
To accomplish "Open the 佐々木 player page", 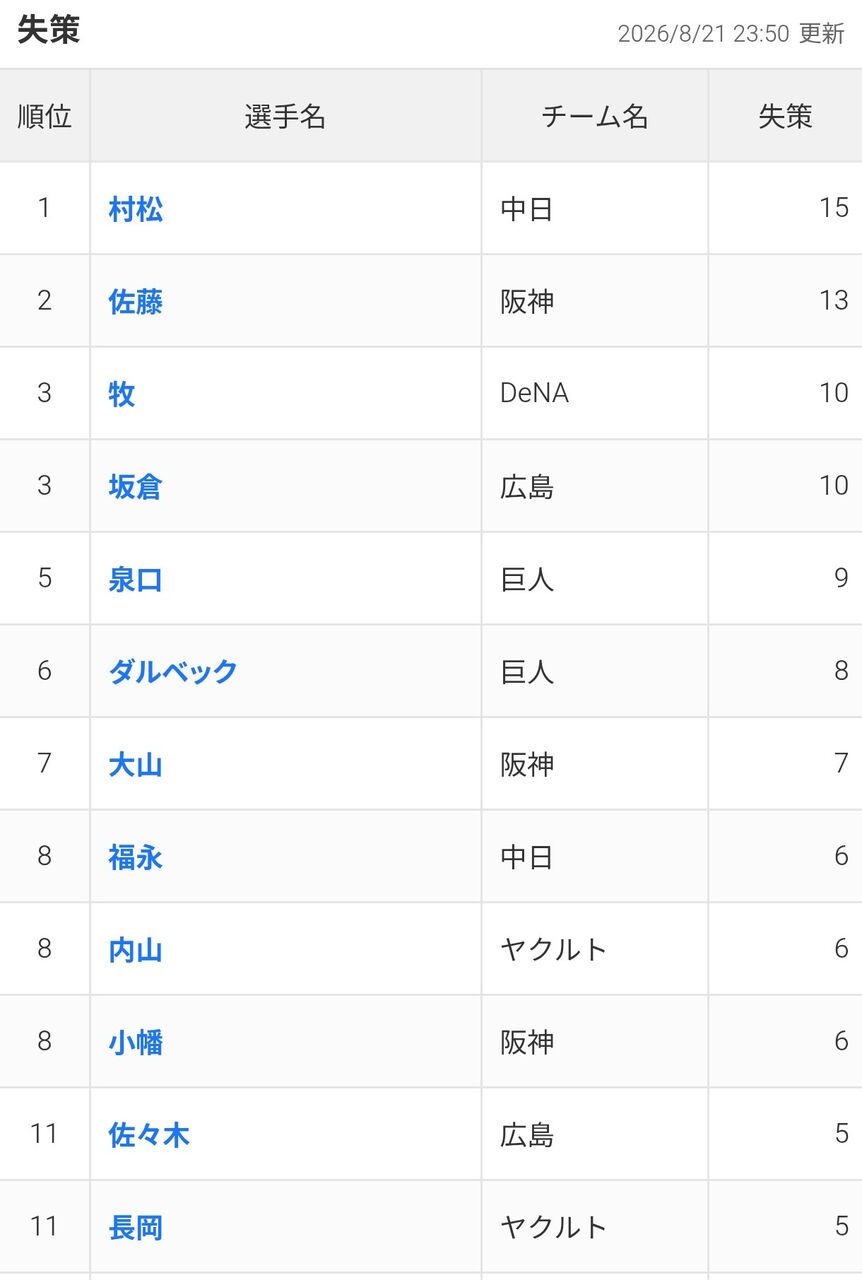I will tap(149, 1135).
